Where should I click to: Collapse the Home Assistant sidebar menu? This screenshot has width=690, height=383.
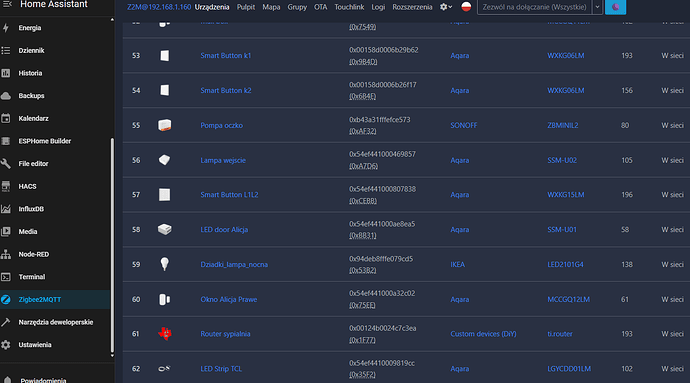7,4
